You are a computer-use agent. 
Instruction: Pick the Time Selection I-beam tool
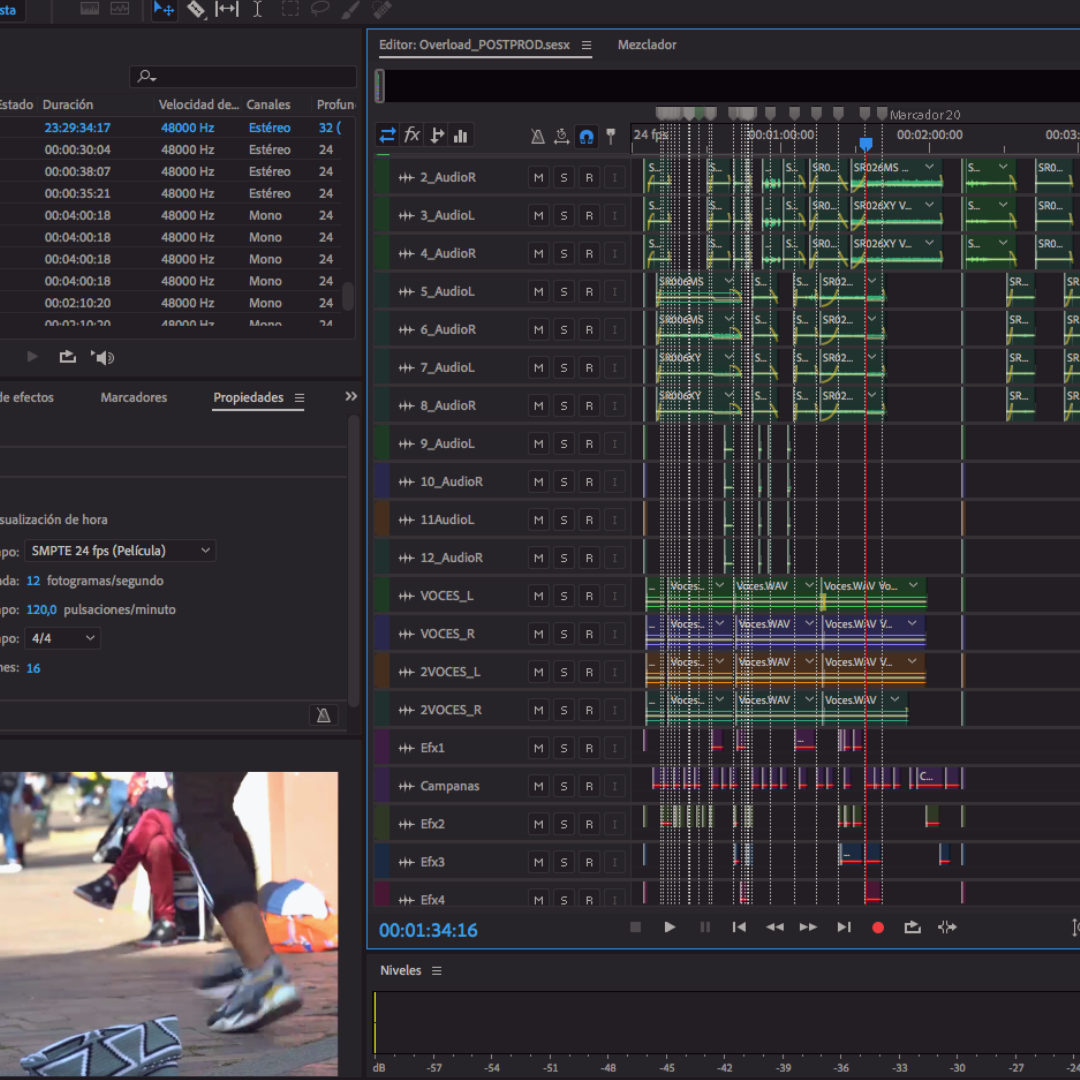coord(257,10)
